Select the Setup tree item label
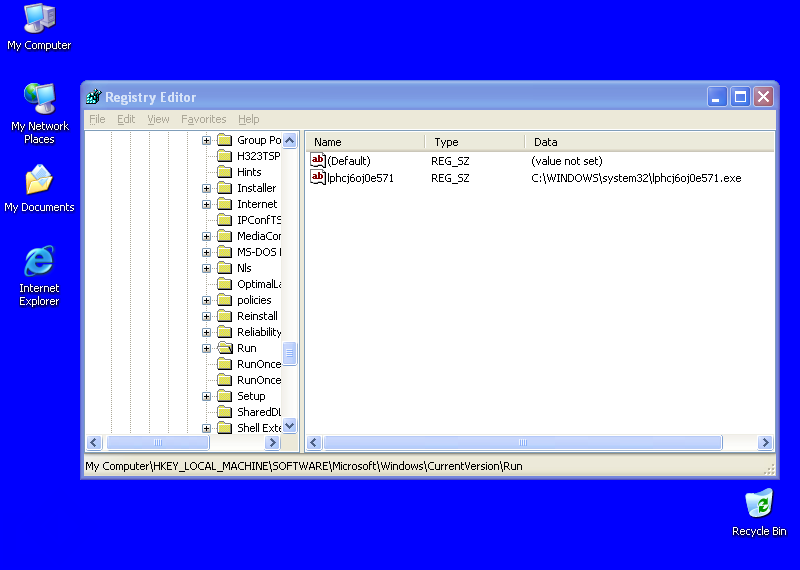This screenshot has width=800, height=570. [251, 396]
